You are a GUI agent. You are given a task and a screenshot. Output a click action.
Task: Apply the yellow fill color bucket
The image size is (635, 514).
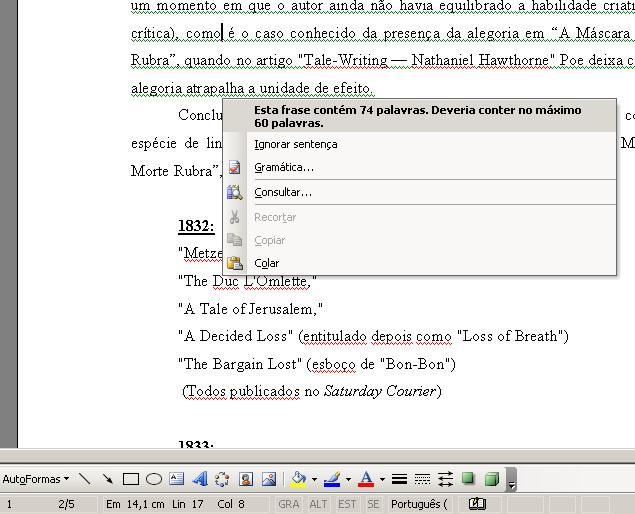click(x=298, y=479)
